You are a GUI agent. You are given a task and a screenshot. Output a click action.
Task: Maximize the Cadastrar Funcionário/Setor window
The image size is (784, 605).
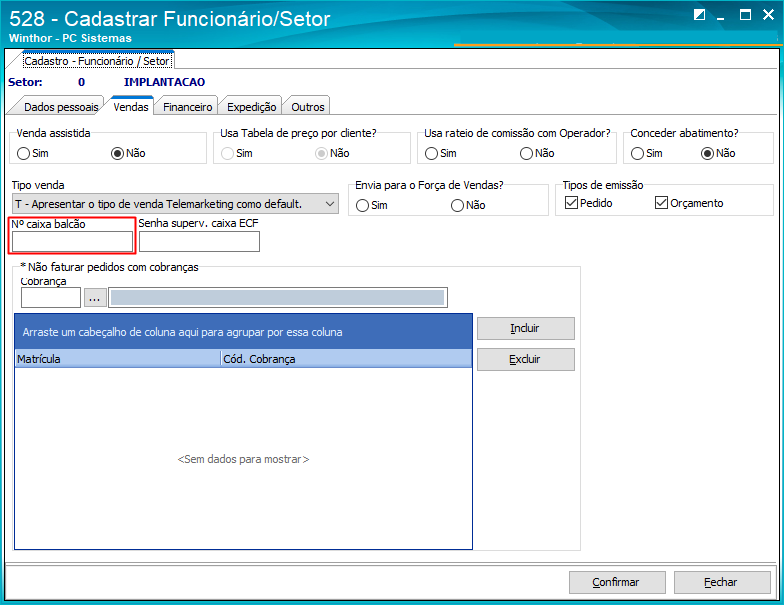745,14
